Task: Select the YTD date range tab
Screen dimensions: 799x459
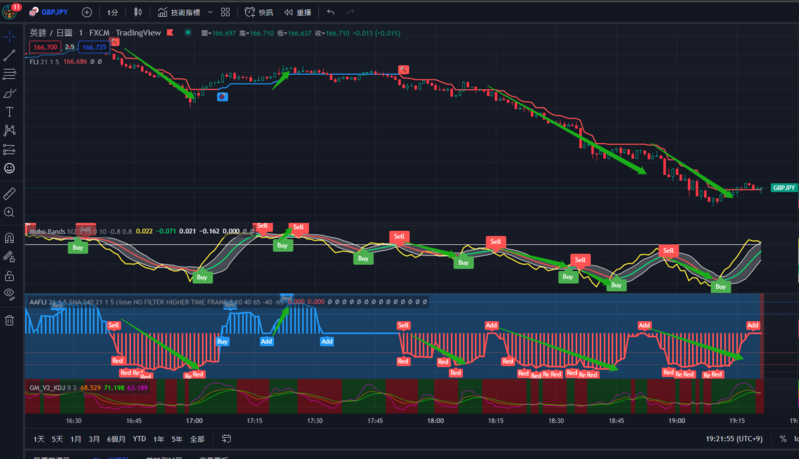Action: (139, 439)
